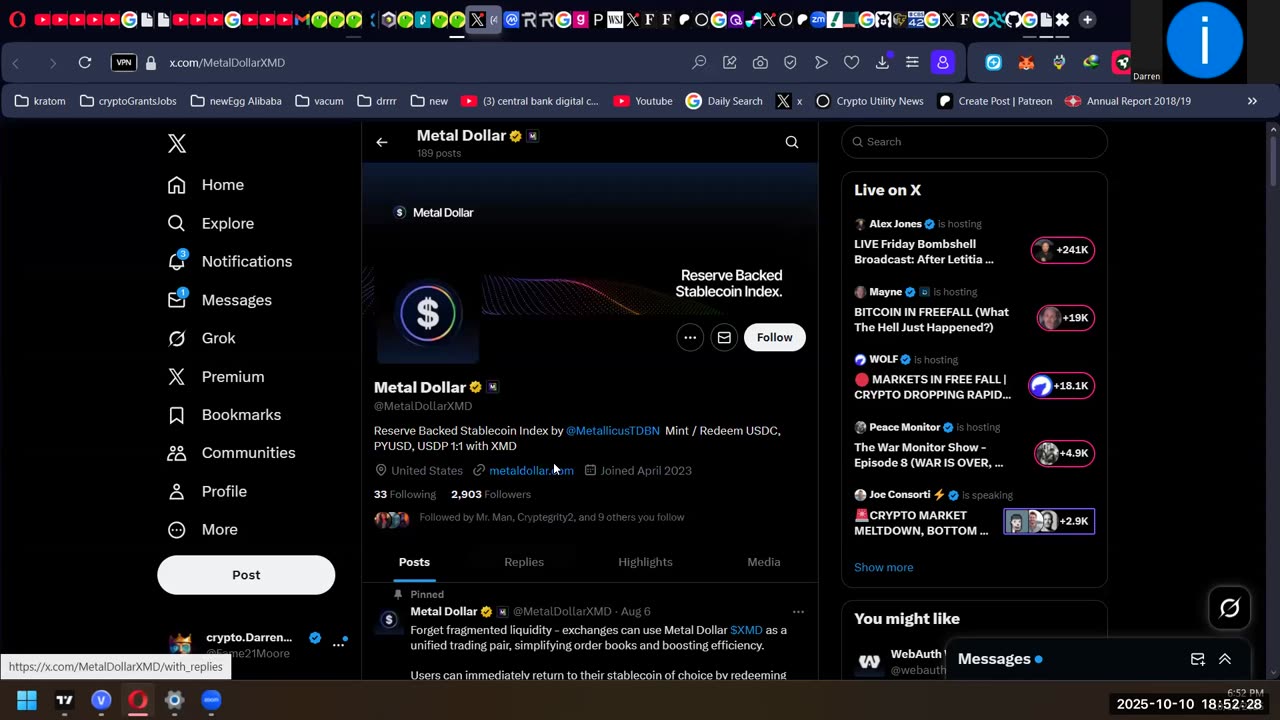Switch to the Highlights tab
The image size is (1280, 720).
point(645,562)
